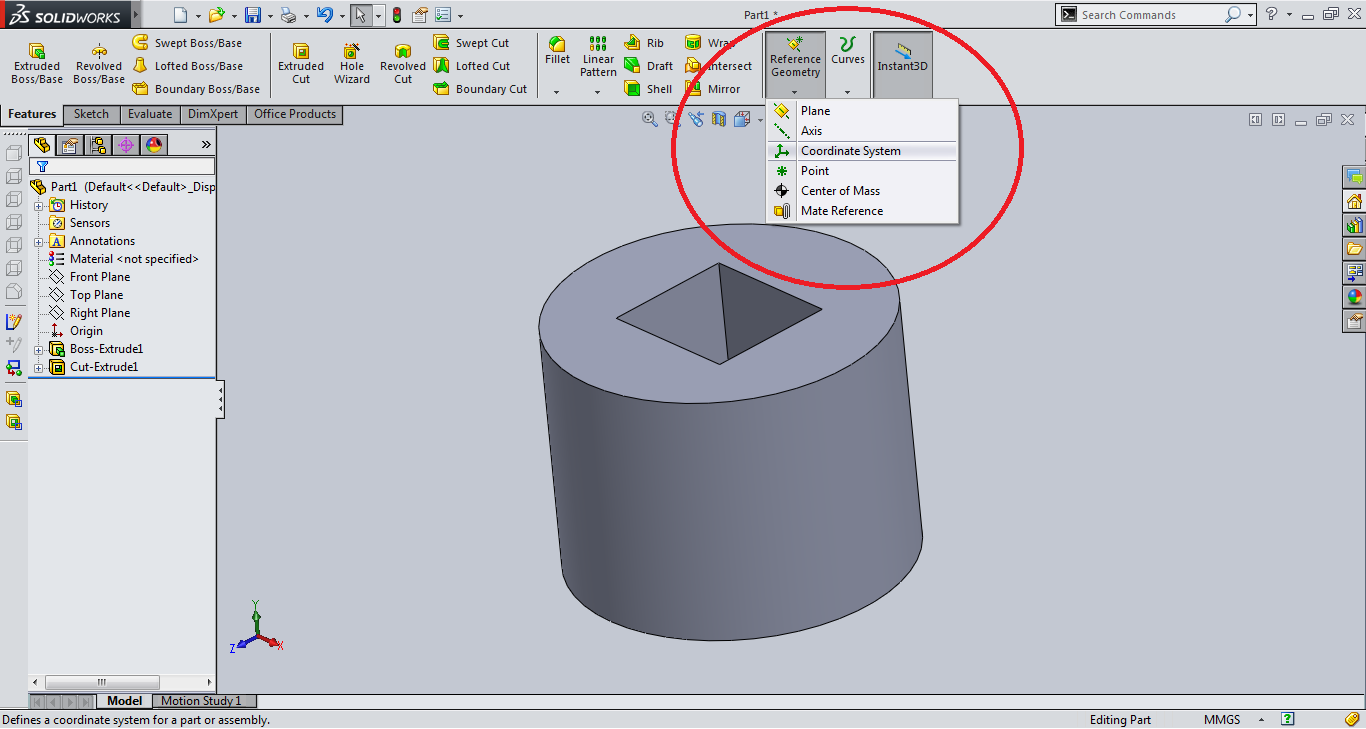The height and width of the screenshot is (729, 1366).
Task: Click the Fillet tool icon
Action: point(558,51)
